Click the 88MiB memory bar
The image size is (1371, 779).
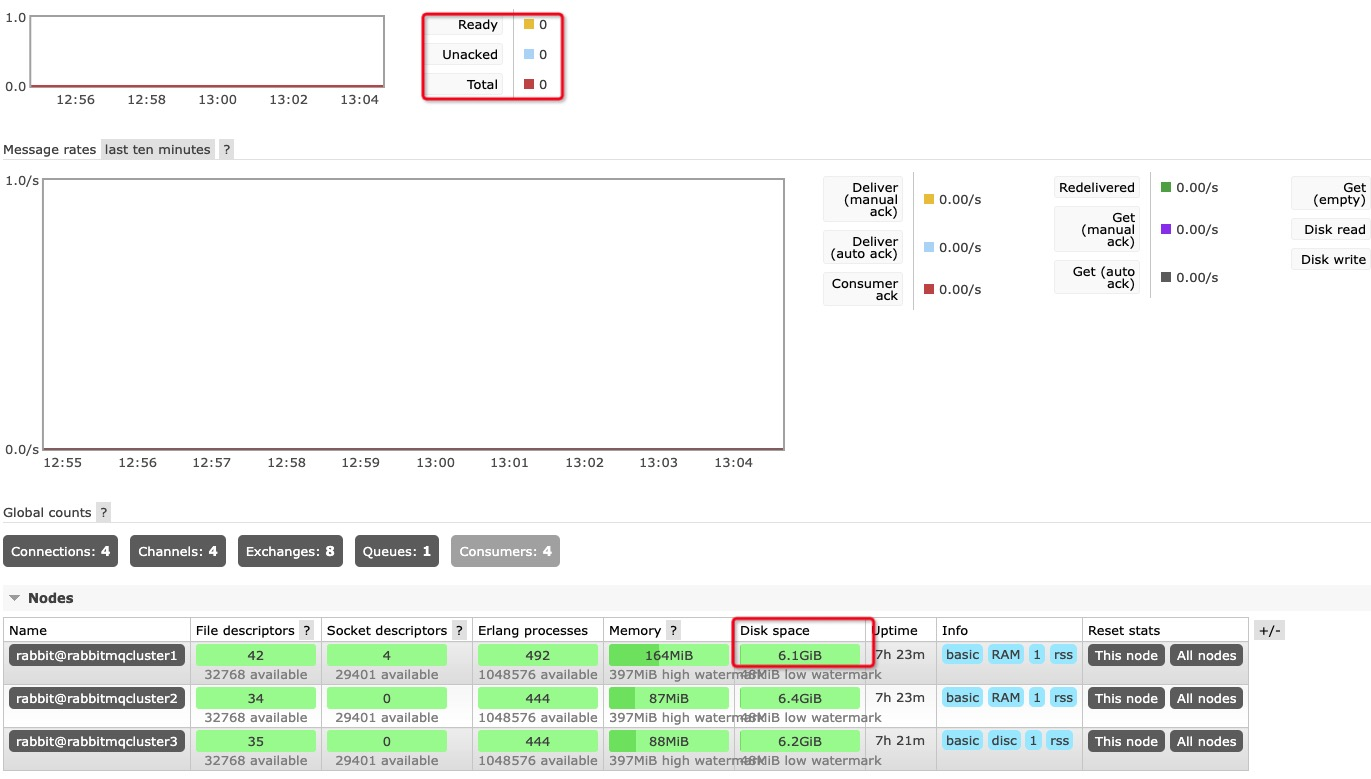click(669, 742)
